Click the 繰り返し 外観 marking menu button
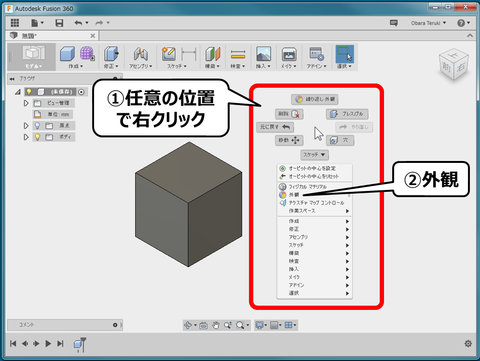This screenshot has height=361, width=480. tap(315, 99)
